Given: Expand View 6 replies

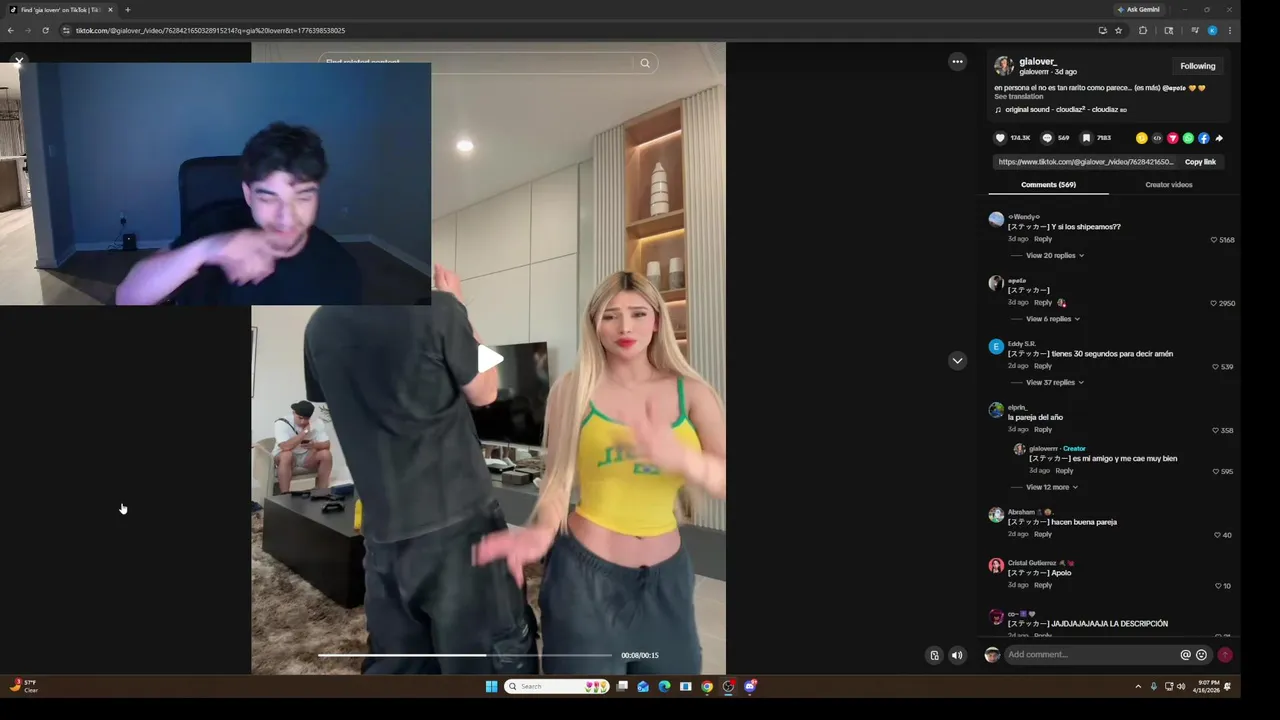Looking at the screenshot, I should 1053,319.
